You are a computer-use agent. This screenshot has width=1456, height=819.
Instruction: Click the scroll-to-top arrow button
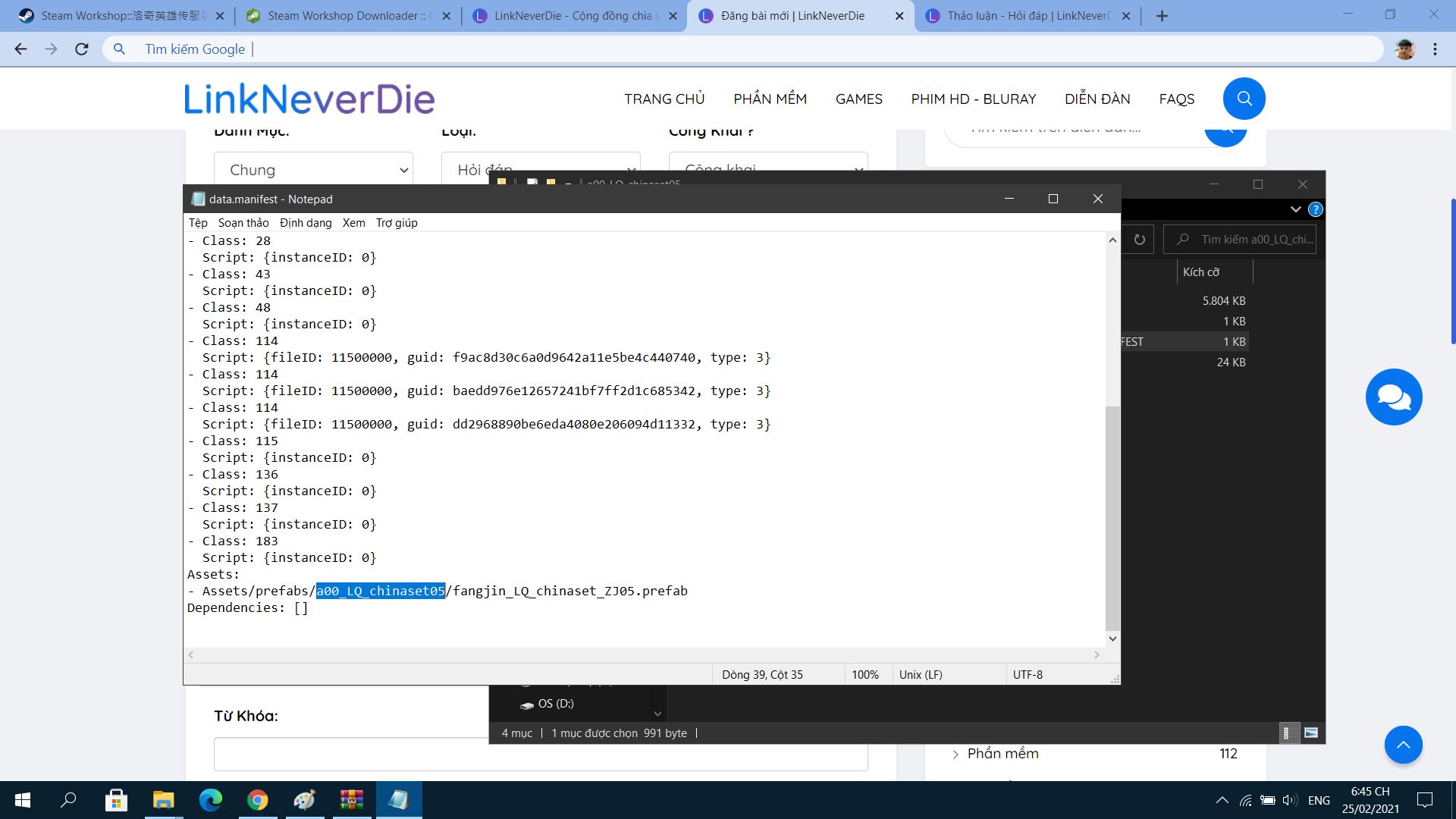click(x=1403, y=745)
